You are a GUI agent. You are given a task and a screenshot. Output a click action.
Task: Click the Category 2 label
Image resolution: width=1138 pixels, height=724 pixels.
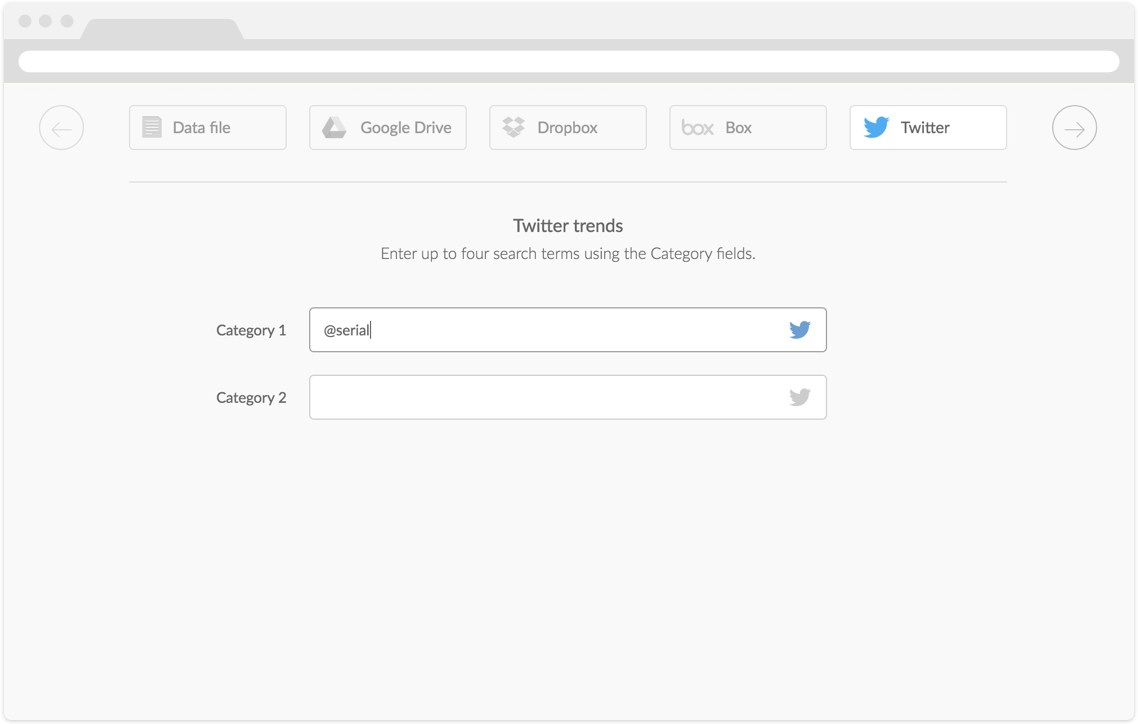click(251, 397)
